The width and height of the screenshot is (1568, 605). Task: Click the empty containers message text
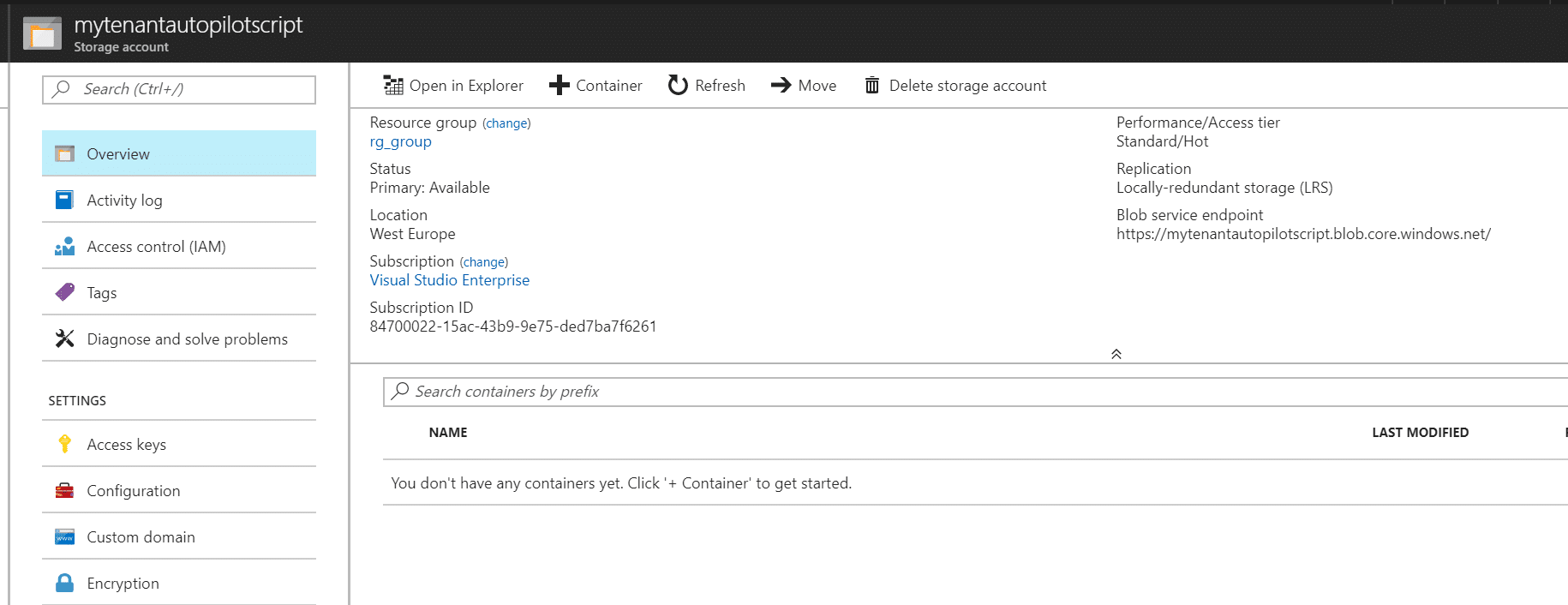621,483
